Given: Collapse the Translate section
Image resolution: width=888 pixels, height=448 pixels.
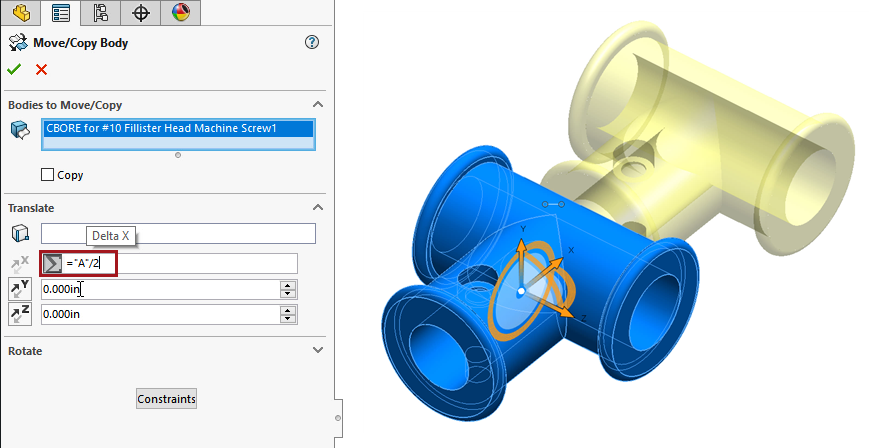Looking at the screenshot, I should pyautogui.click(x=318, y=208).
